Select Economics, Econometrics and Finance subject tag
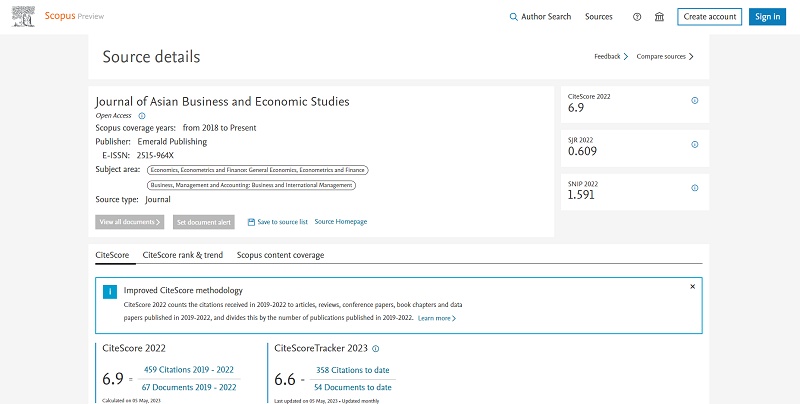The image size is (800, 404). [x=257, y=170]
